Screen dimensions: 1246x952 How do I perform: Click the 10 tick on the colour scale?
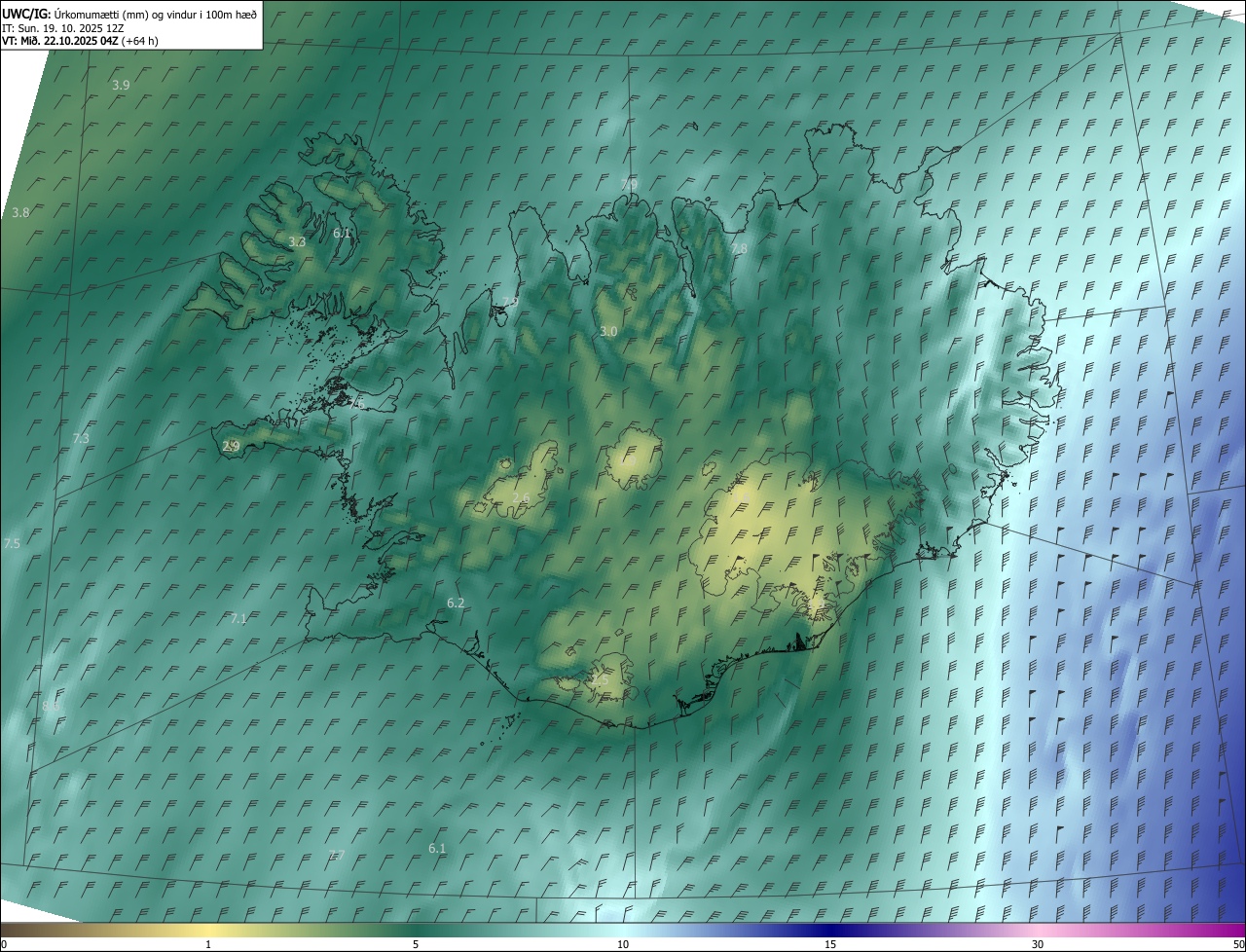pos(623,945)
